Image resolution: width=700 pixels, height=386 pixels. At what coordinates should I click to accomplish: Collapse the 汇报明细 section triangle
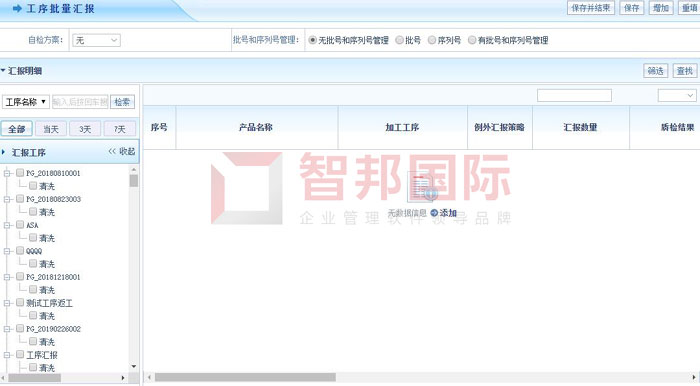(x=3, y=71)
